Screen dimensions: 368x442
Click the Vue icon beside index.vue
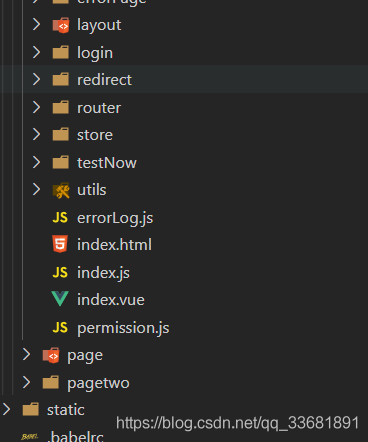(60, 299)
